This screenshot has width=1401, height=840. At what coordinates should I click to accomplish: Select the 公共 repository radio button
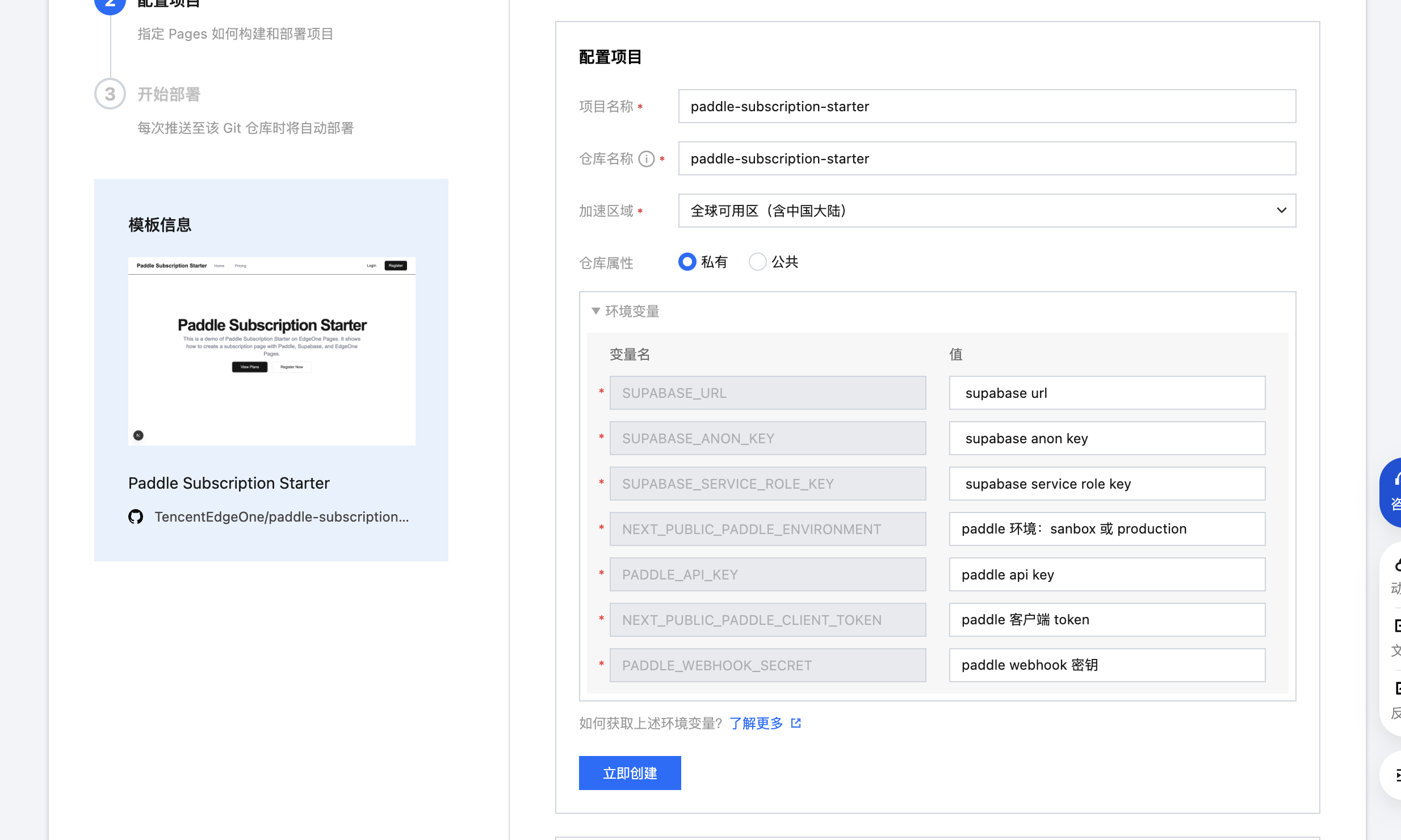tap(757, 262)
